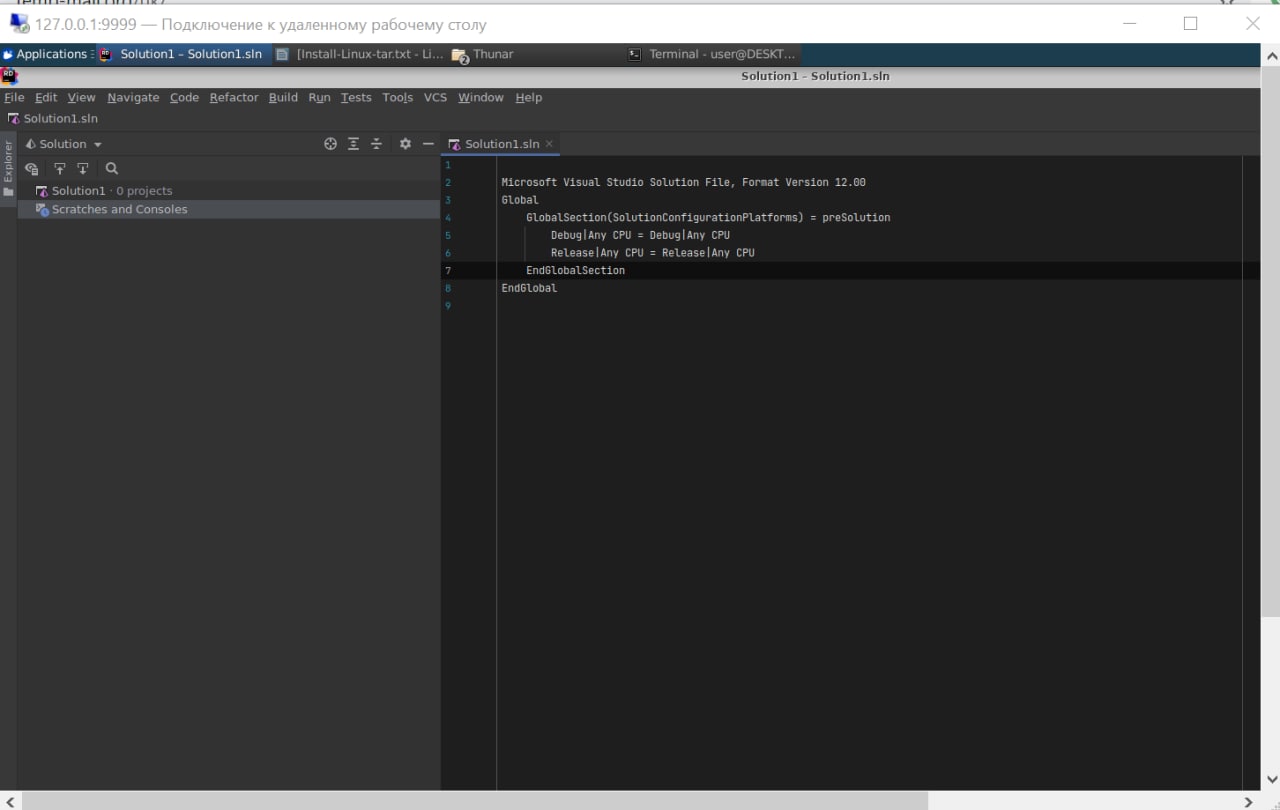
Task: Open the Tools menu
Action: click(397, 97)
